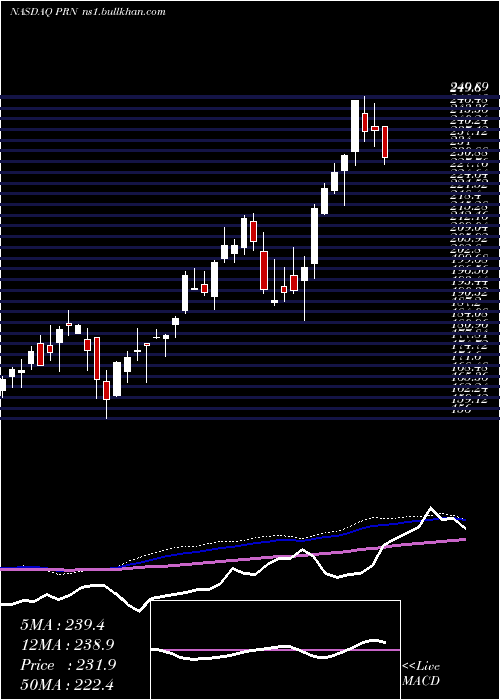Click the 50MA : 222.4 readout
Image resolution: width=500 pixels, height=700 pixels.
click(67, 685)
